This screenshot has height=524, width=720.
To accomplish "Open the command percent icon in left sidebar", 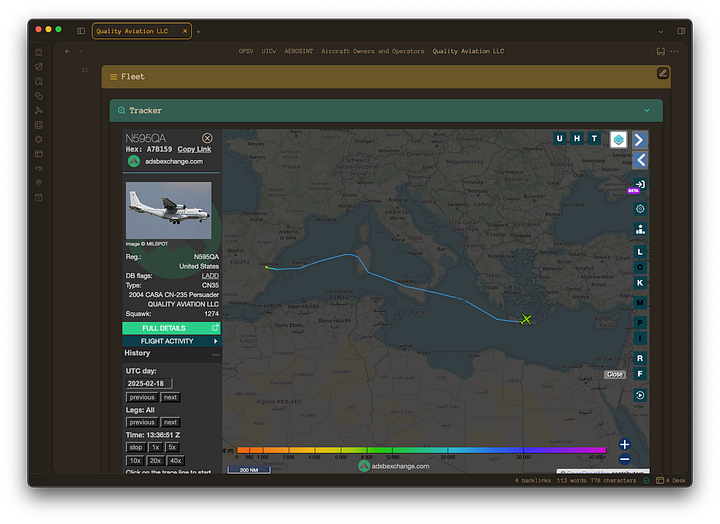I will click(39, 168).
